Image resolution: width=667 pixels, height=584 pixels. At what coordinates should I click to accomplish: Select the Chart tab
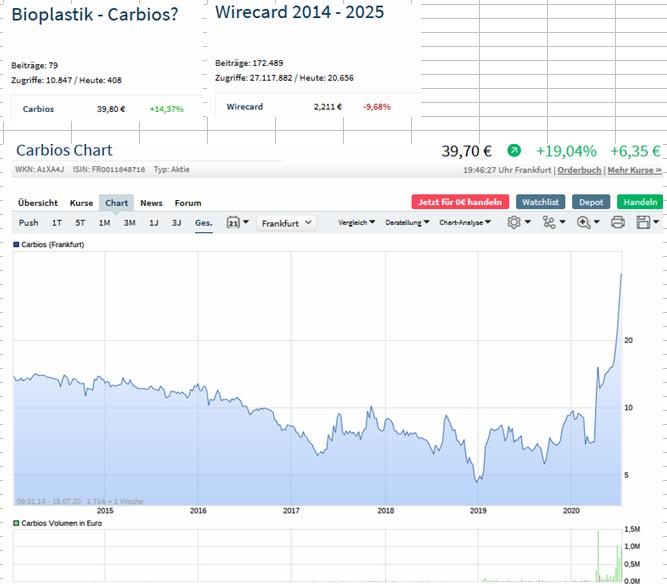click(117, 203)
